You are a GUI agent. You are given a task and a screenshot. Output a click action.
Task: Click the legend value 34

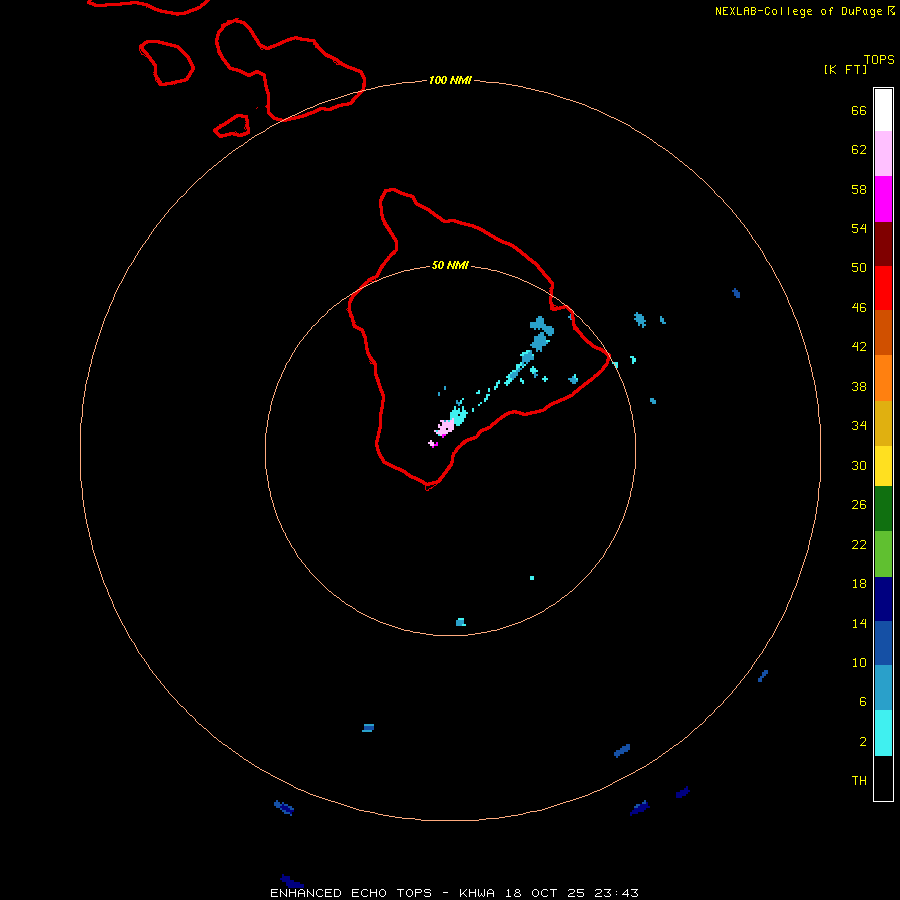859,425
